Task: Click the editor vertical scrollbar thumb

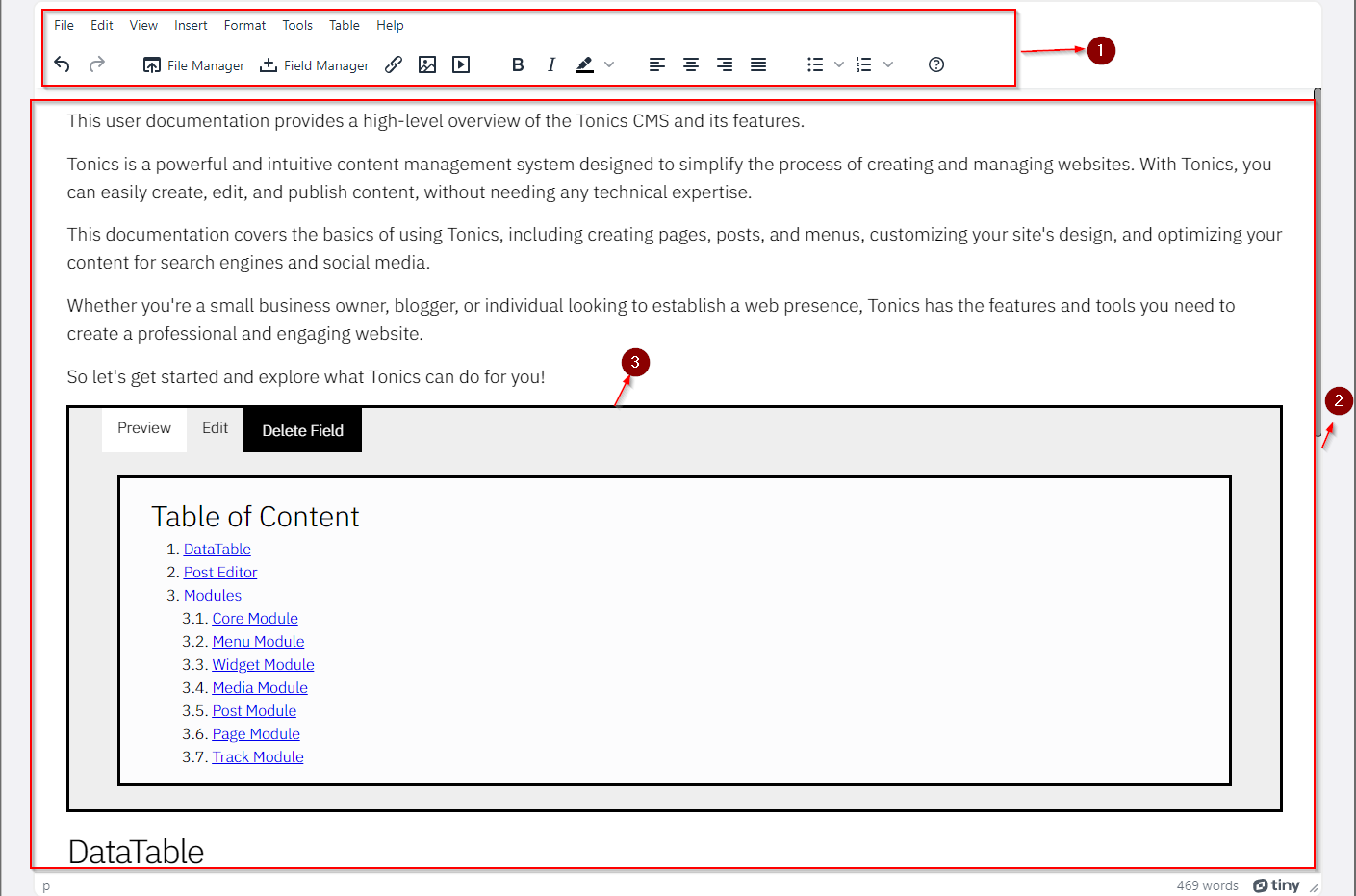Action: (1318, 262)
